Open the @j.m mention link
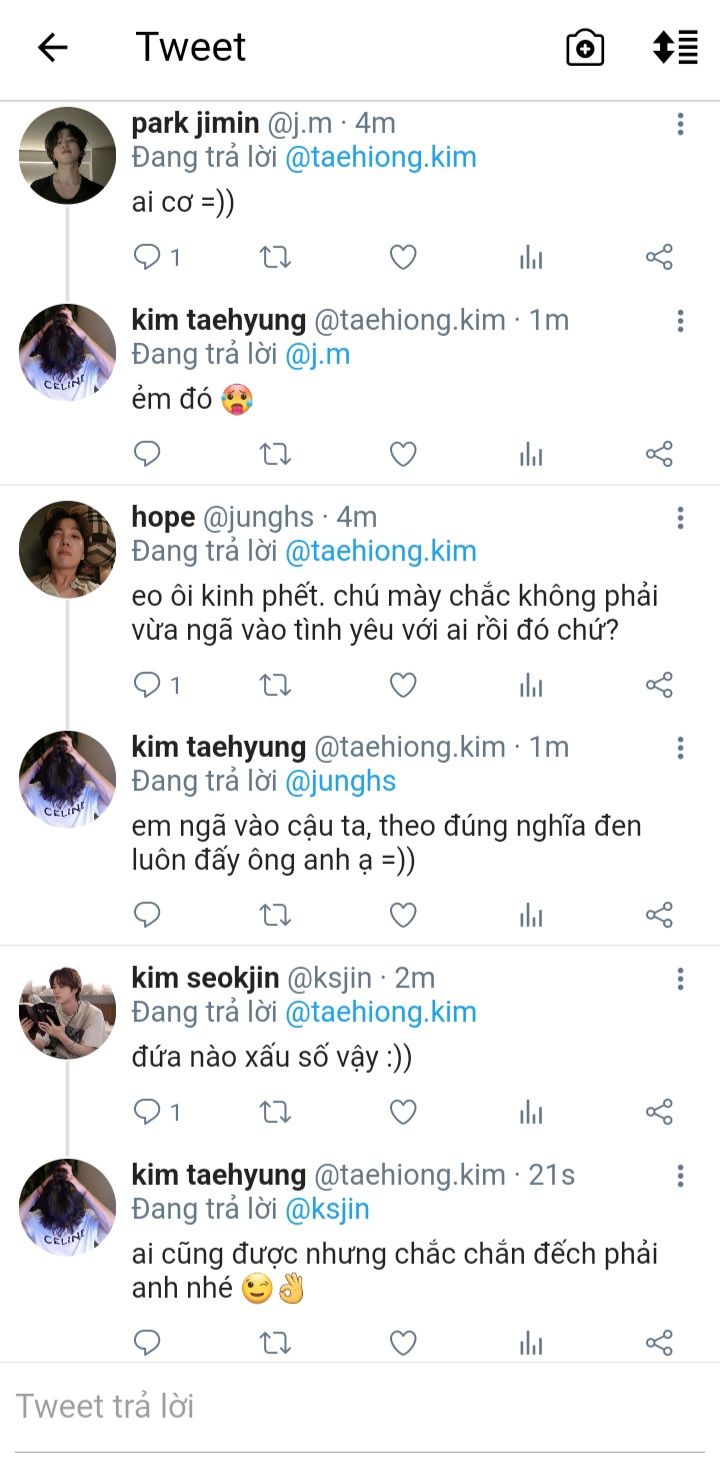 [x=318, y=354]
